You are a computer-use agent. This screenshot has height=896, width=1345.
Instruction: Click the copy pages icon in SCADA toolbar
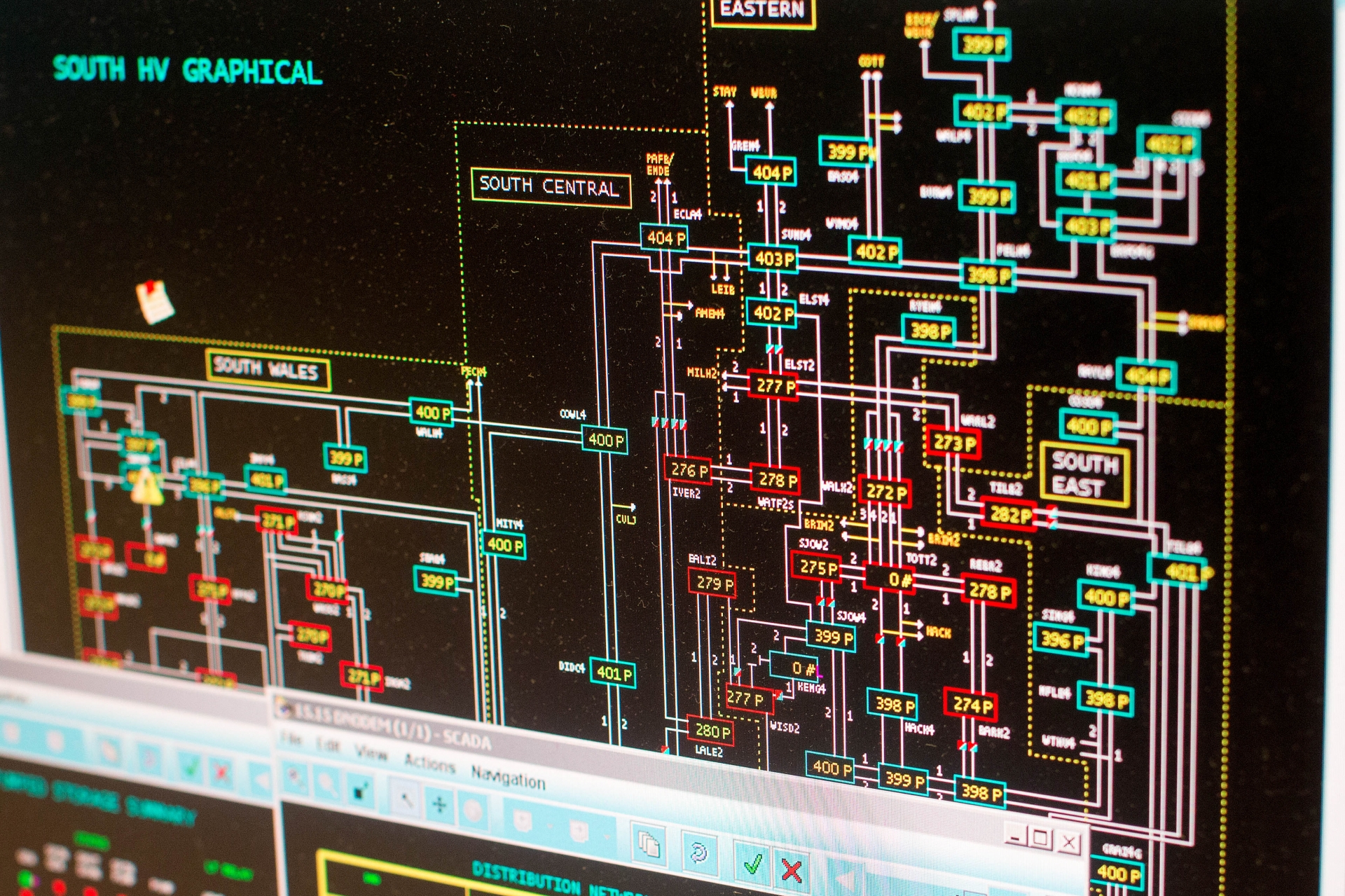click(649, 845)
